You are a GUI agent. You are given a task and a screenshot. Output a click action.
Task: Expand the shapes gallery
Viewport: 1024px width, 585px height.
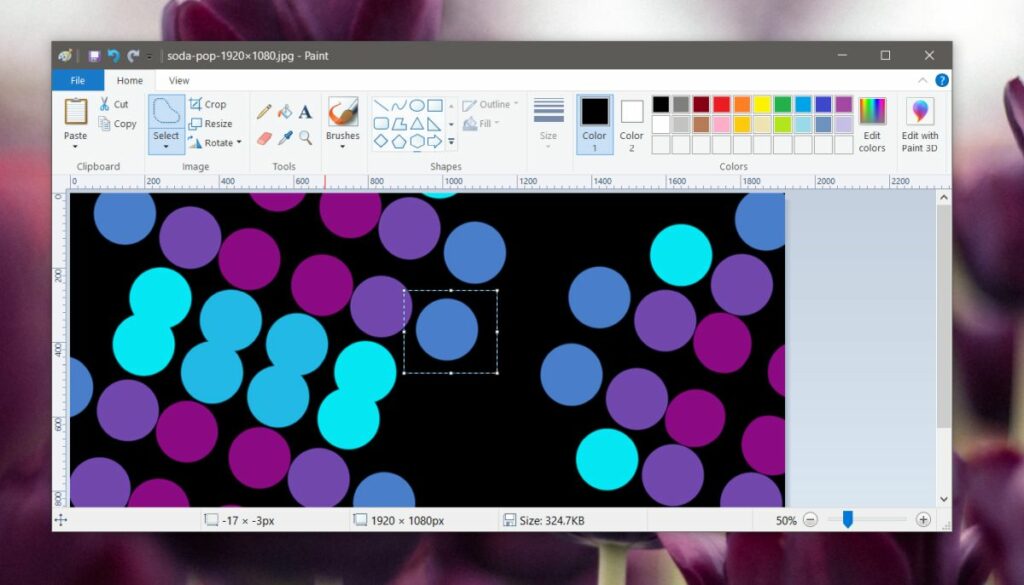point(450,140)
